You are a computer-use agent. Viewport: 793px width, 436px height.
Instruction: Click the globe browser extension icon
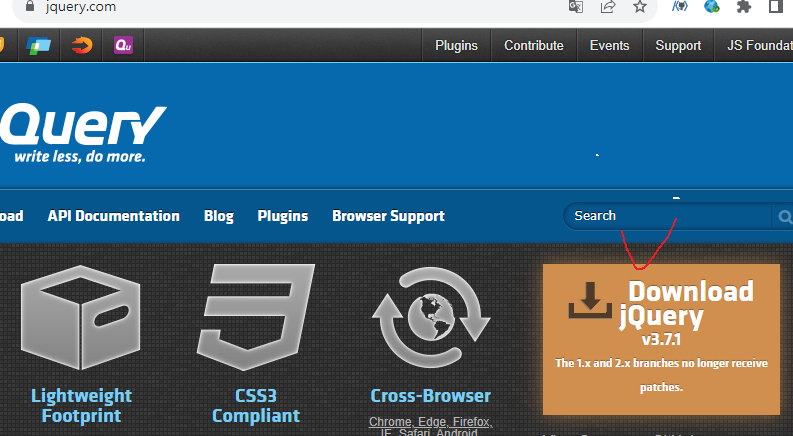(x=712, y=6)
